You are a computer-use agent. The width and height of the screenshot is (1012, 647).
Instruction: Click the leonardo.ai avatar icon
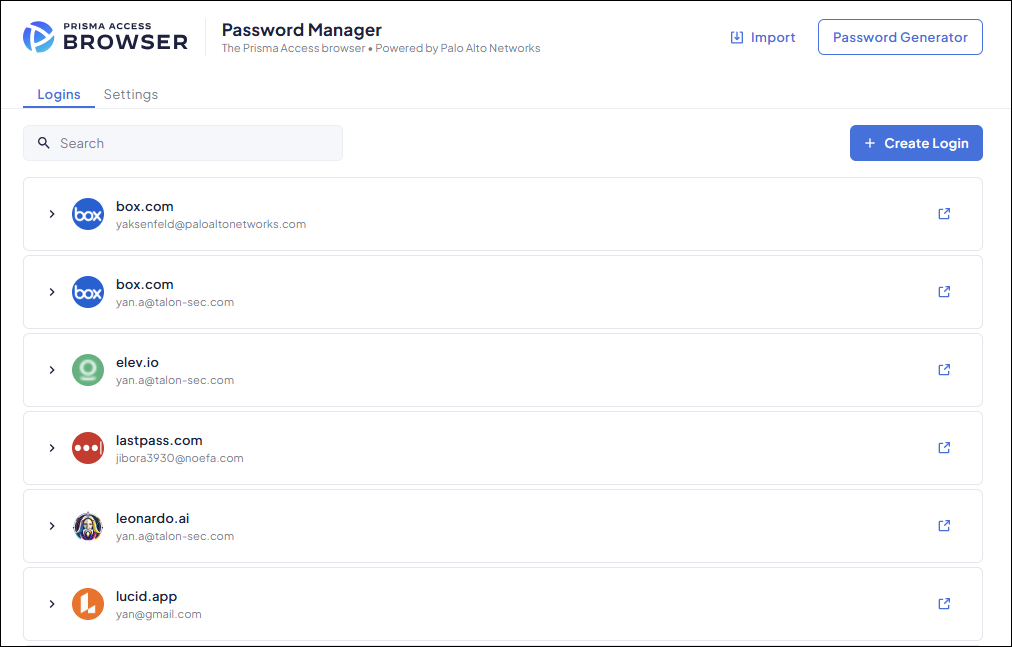click(x=88, y=526)
